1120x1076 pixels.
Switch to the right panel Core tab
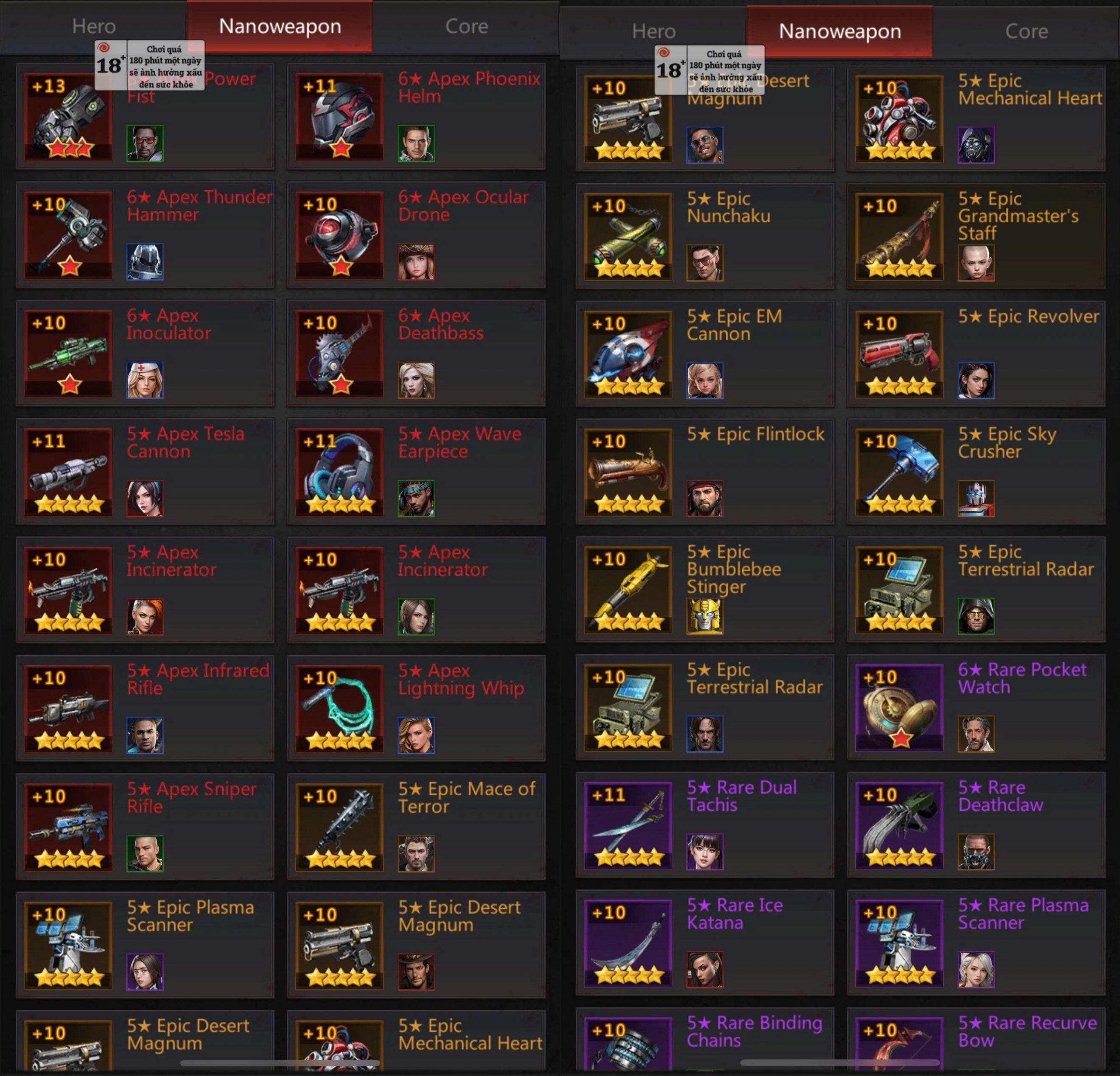click(x=1026, y=31)
